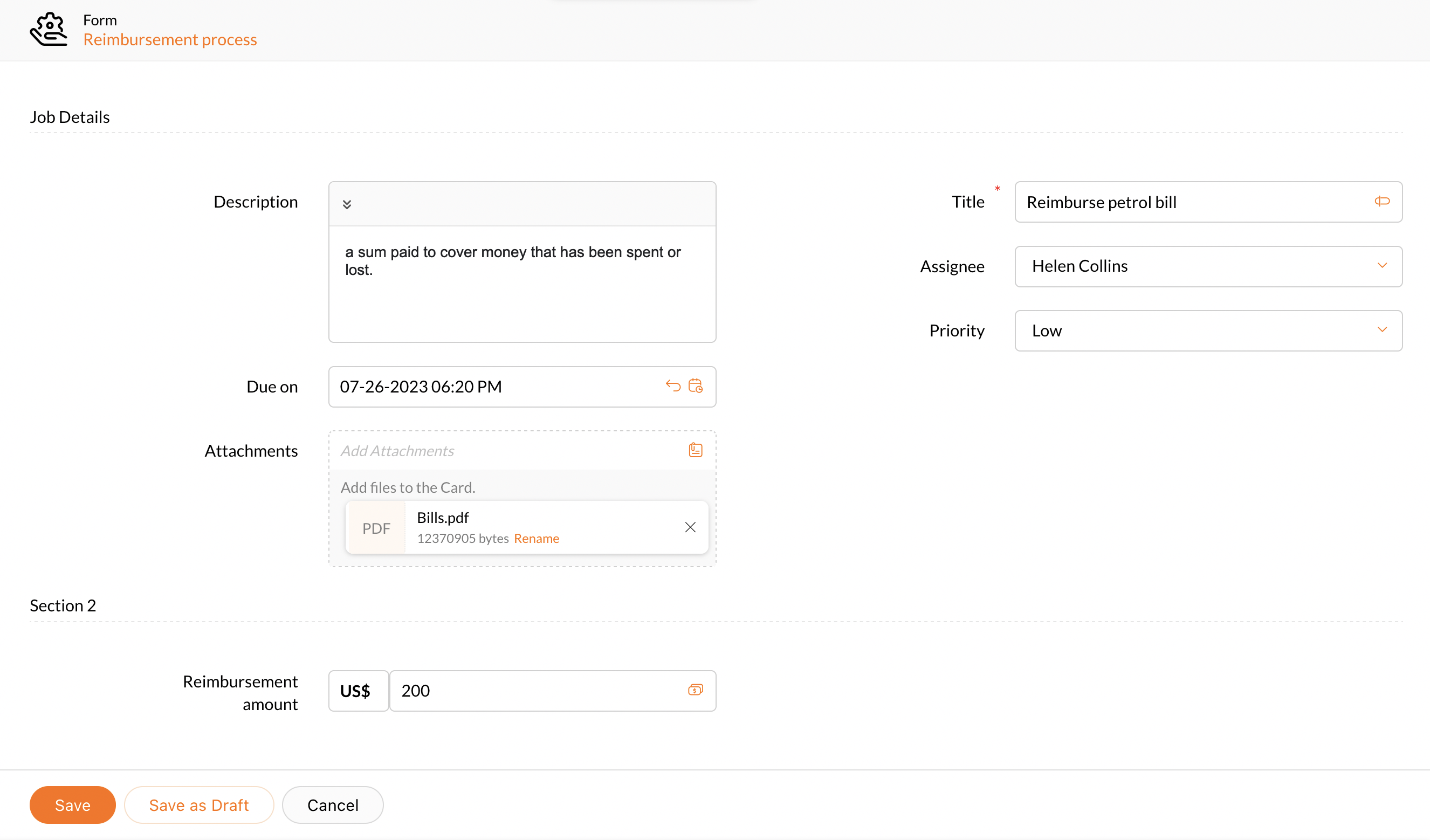The image size is (1430, 840).
Task: Click the reimbursement form logo icon
Action: point(49,30)
